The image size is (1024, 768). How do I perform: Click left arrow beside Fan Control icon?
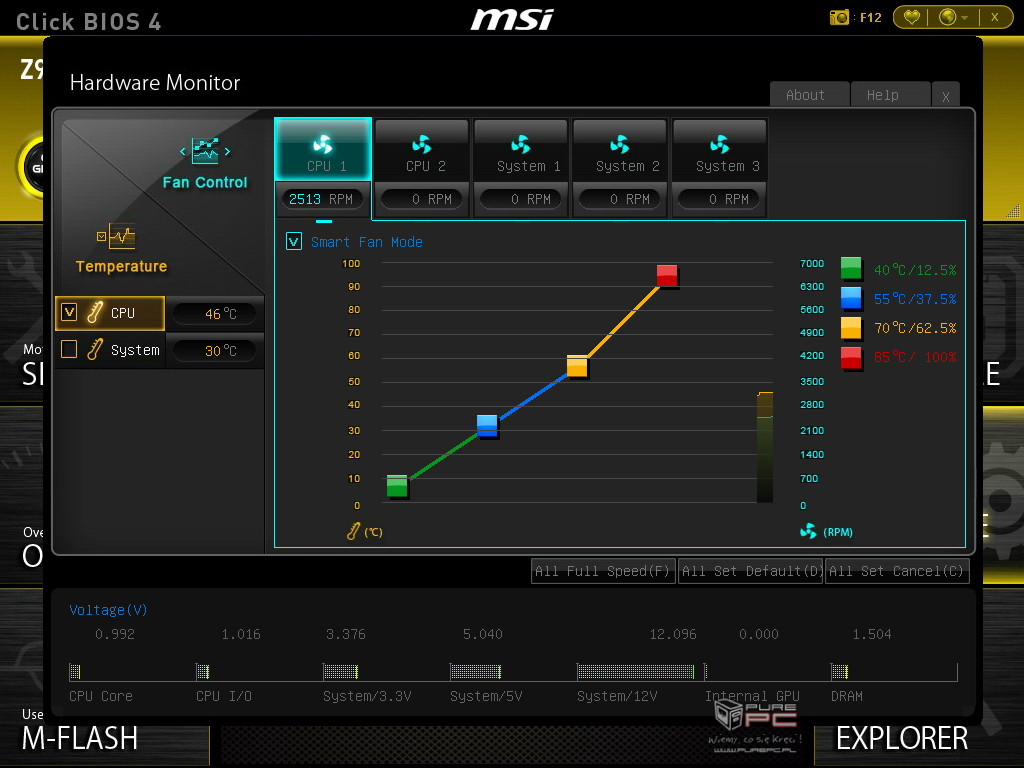[x=183, y=152]
